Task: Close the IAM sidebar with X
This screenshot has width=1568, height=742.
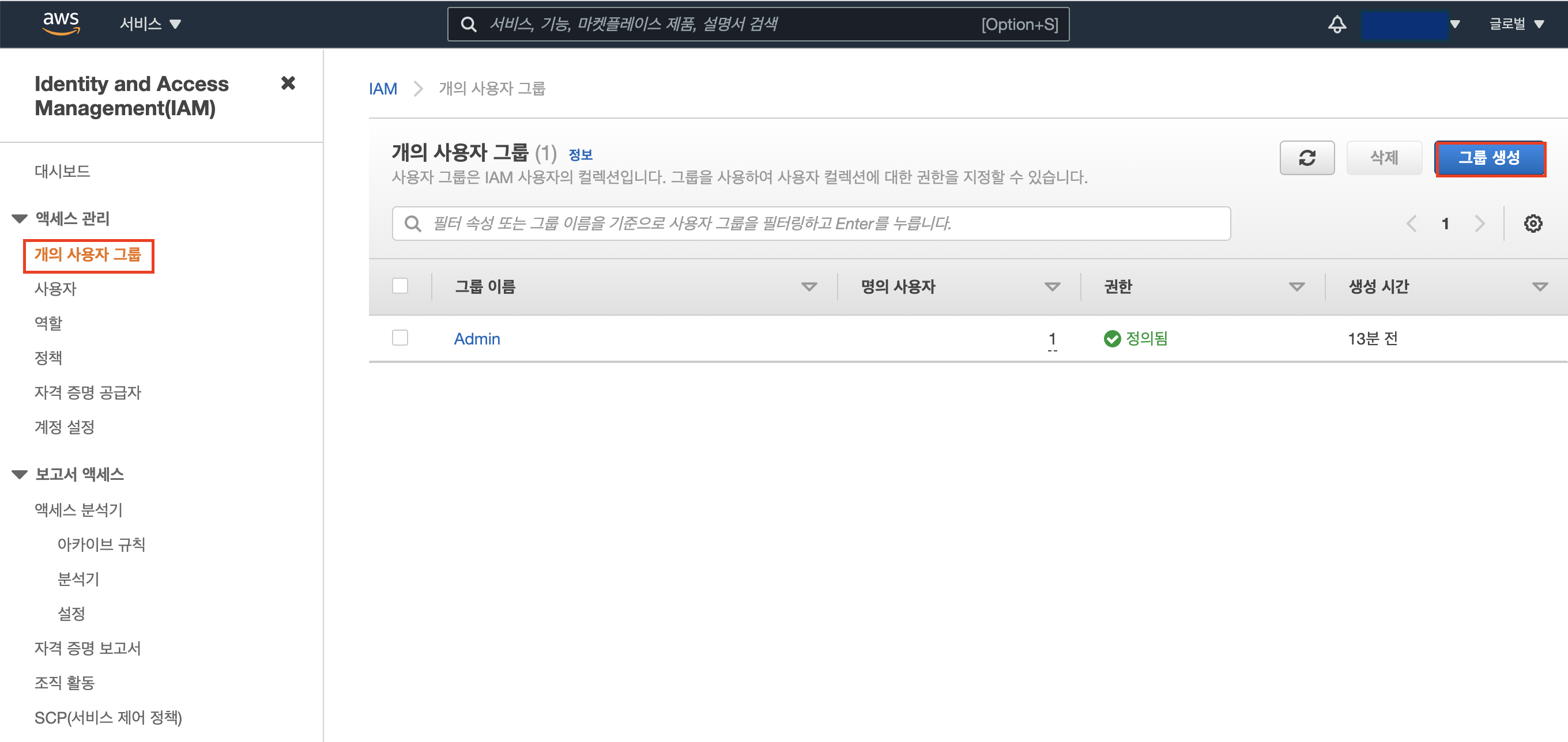Action: tap(288, 84)
